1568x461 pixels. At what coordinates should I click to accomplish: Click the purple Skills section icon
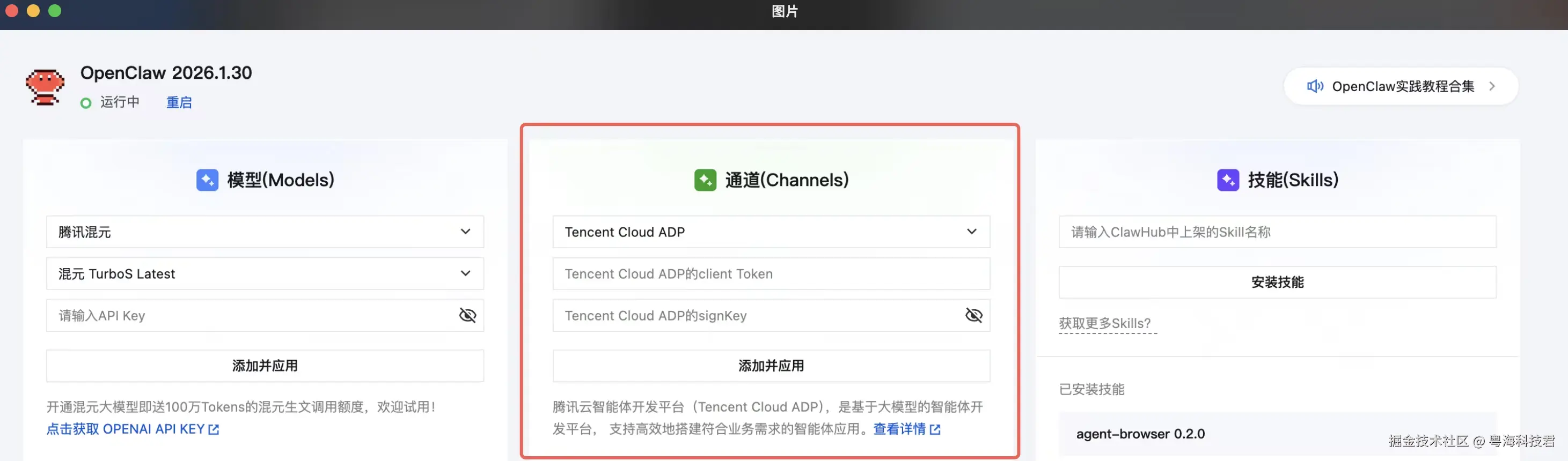[x=1228, y=180]
